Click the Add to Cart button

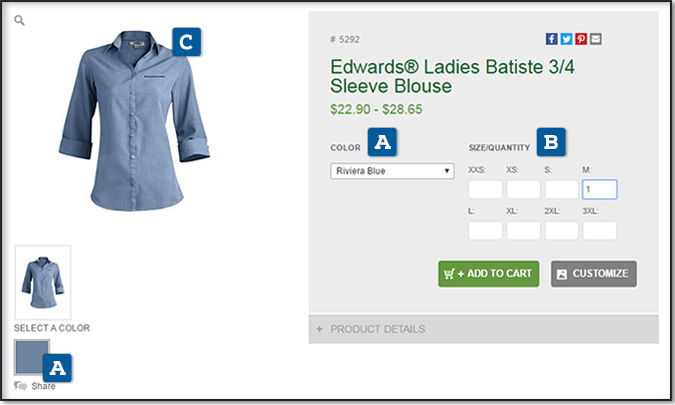pos(488,274)
